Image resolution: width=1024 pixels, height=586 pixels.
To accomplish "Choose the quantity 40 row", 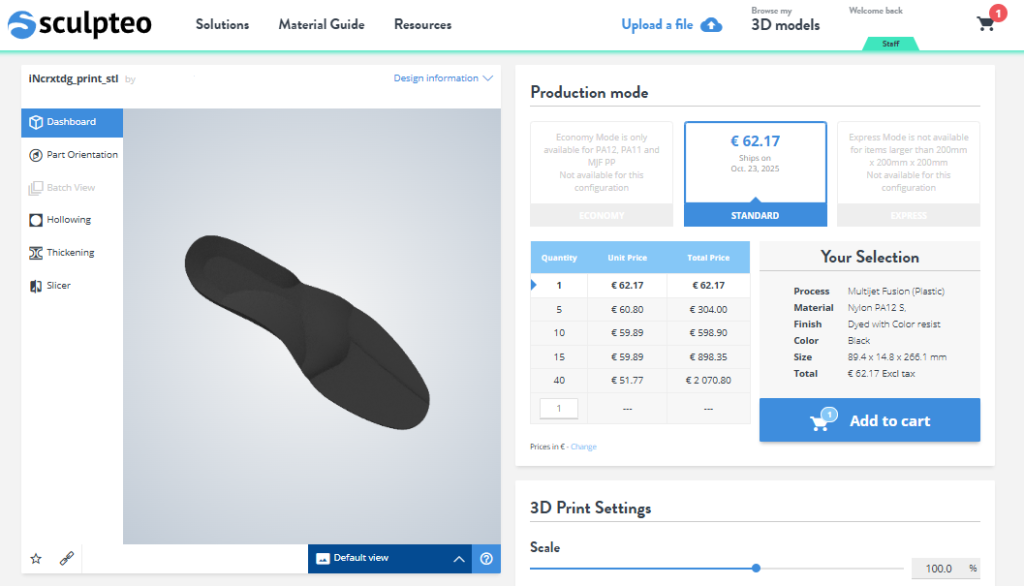I will click(640, 380).
